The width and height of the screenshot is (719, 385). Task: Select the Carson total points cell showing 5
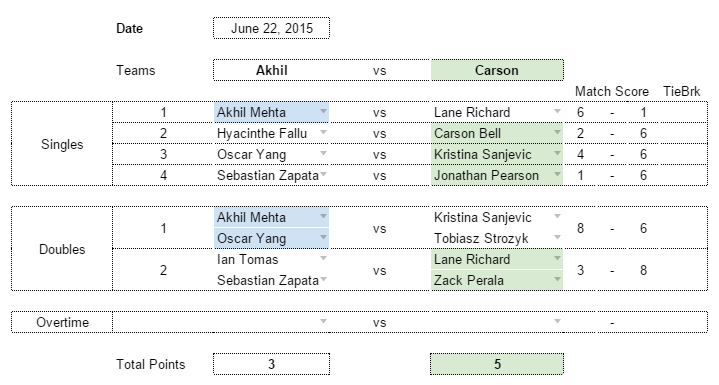click(x=497, y=364)
